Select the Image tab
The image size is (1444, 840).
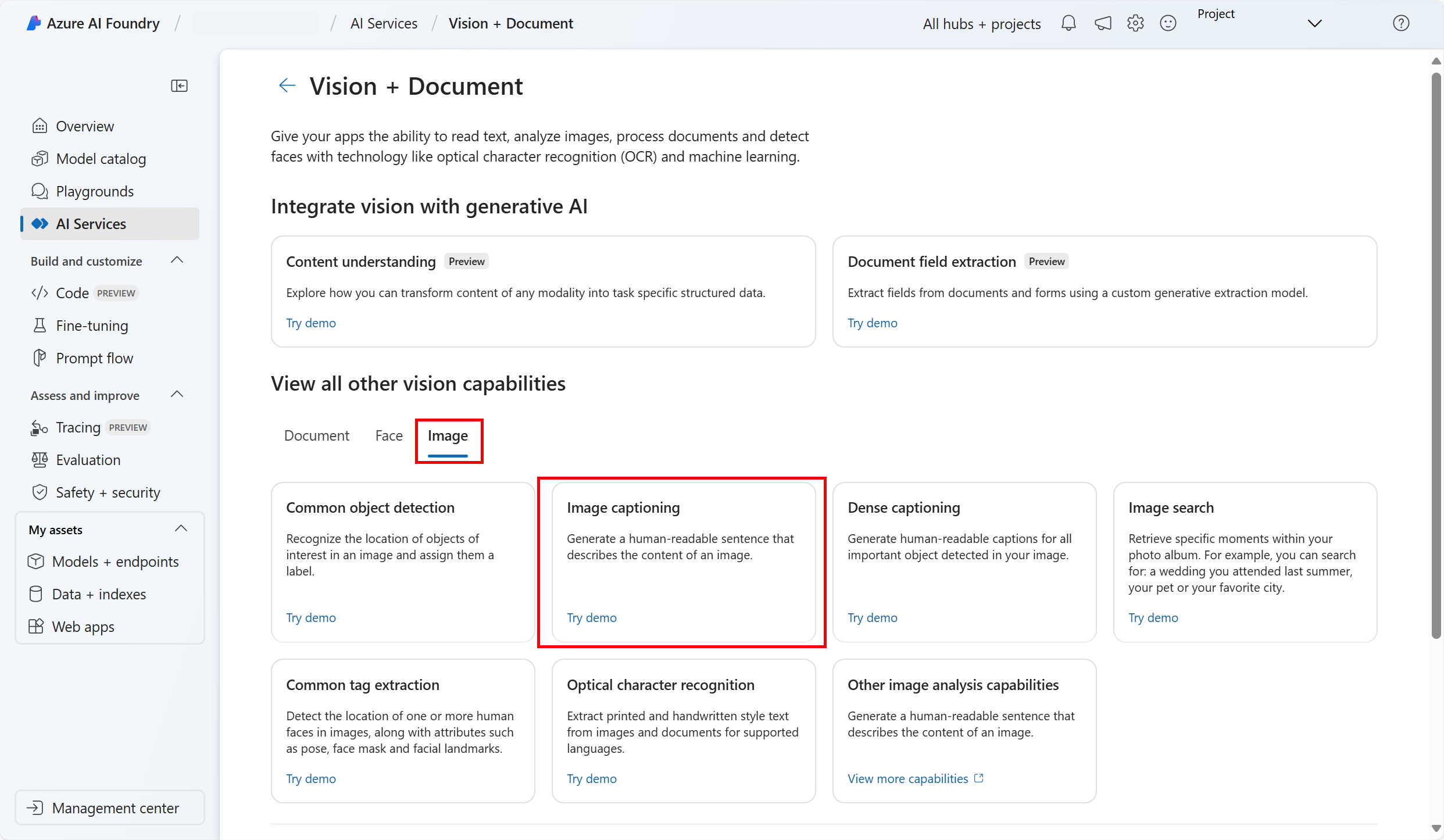pyautogui.click(x=448, y=435)
